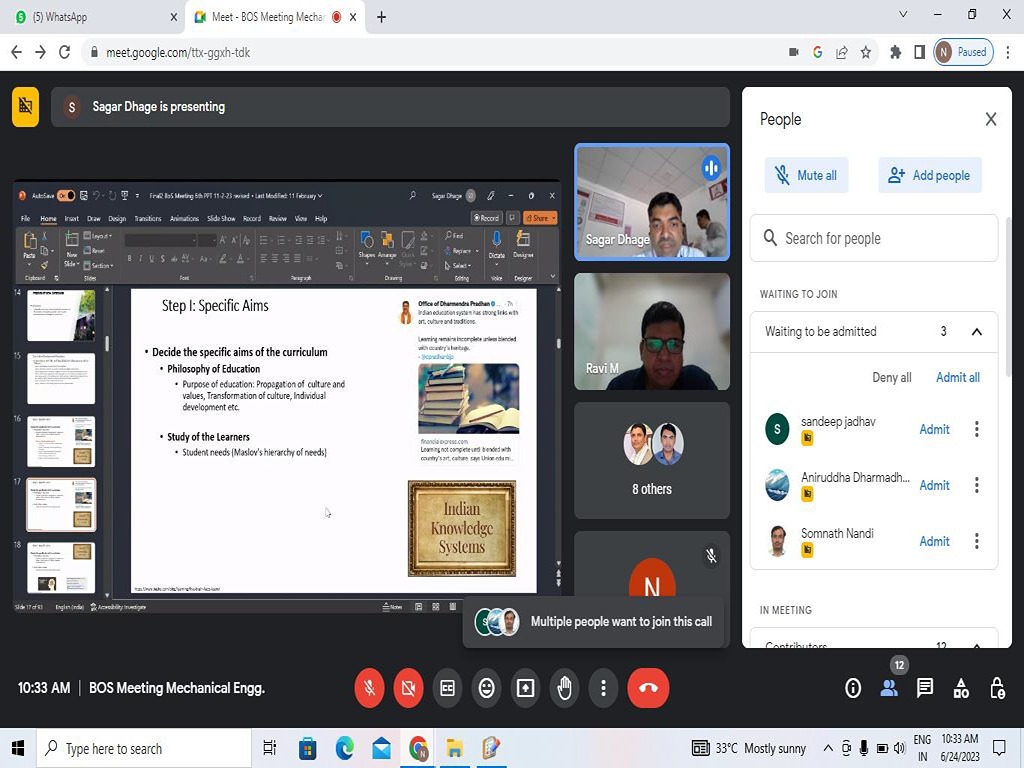Click the taskbar Type here to search box

click(x=144, y=748)
